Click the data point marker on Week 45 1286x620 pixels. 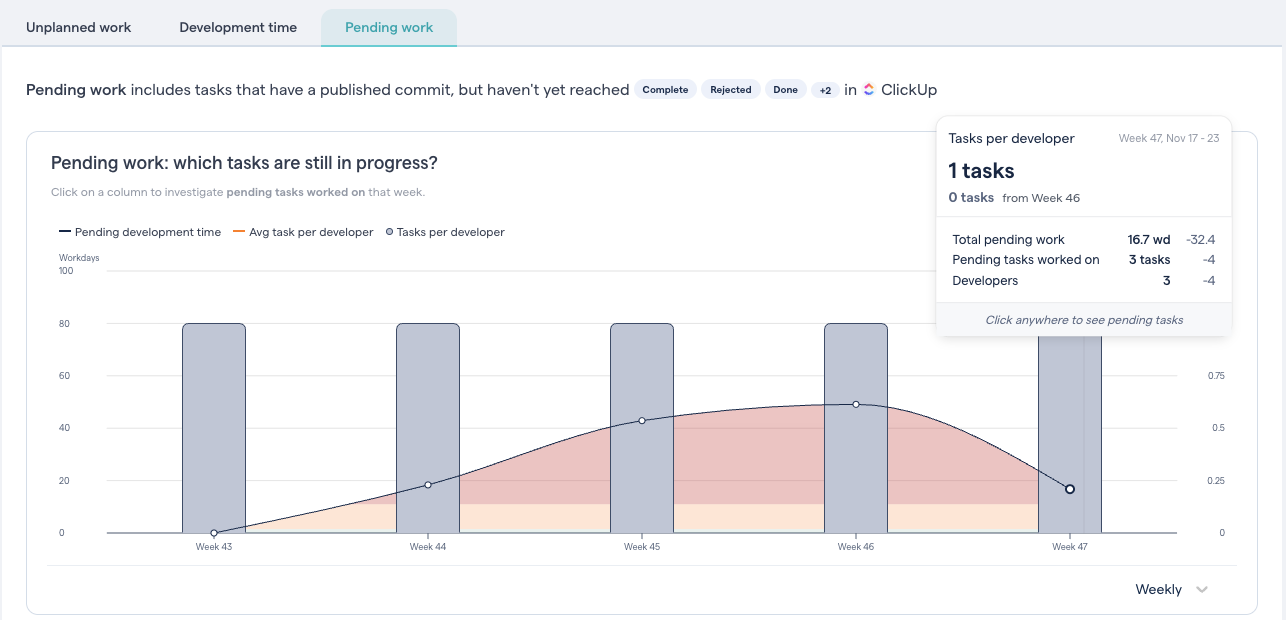point(642,421)
